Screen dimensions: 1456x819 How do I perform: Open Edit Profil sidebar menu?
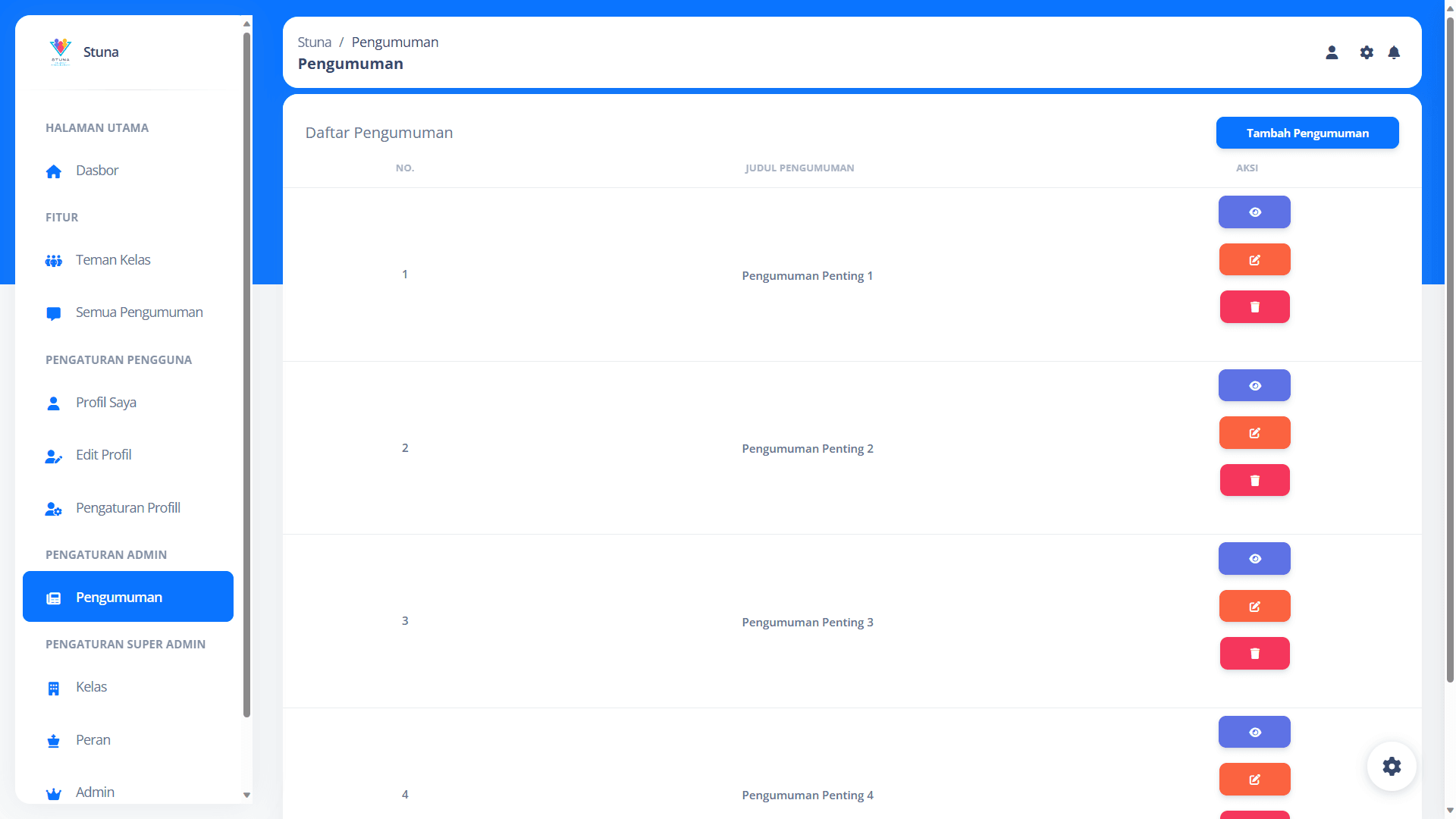103,455
